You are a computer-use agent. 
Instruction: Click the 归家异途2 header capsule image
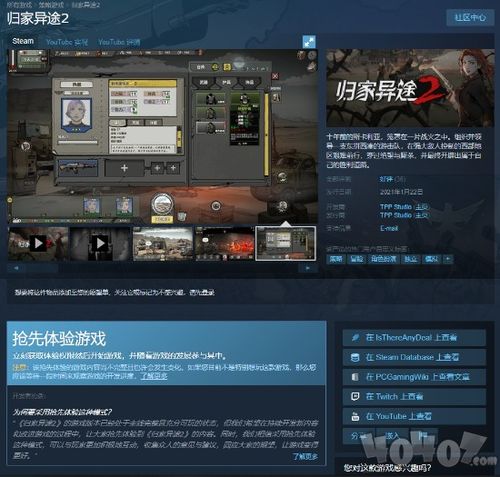[x=410, y=88]
